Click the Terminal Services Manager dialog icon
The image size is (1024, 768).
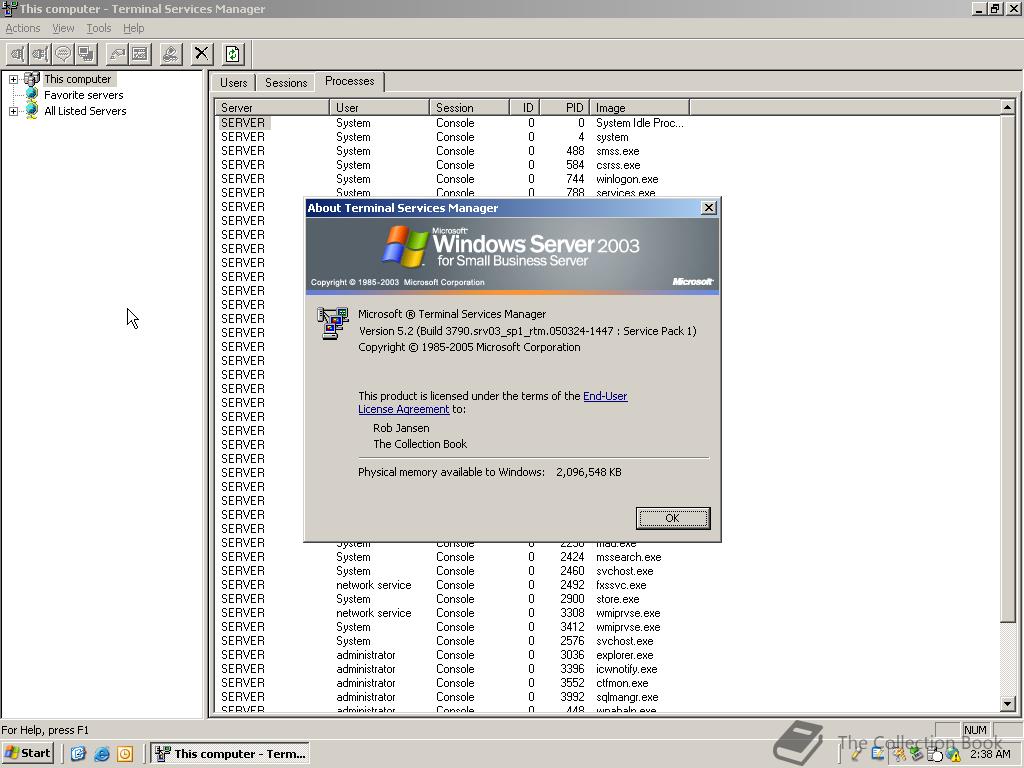tap(333, 323)
